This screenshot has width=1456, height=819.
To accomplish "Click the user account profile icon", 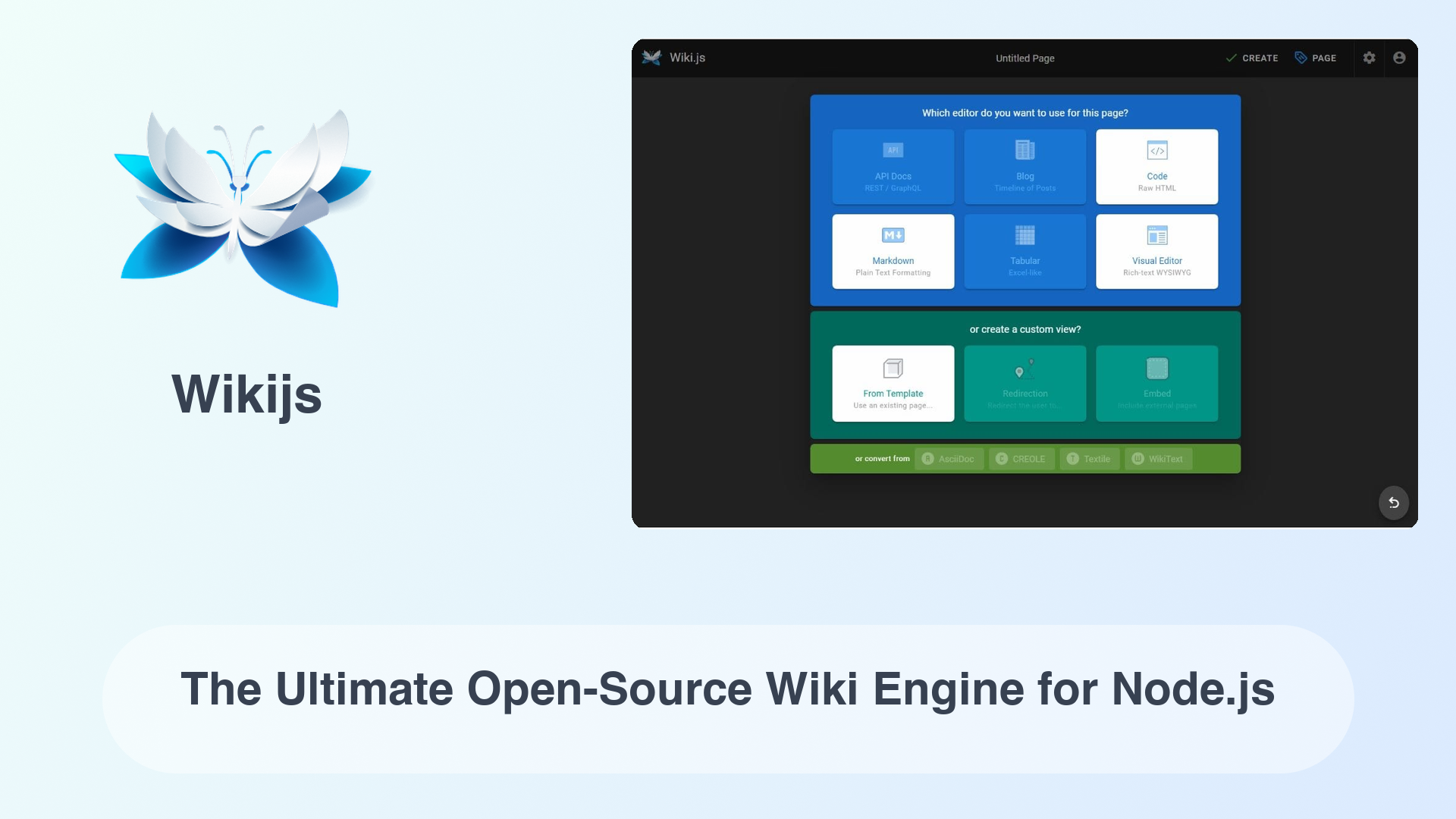I will click(1399, 57).
